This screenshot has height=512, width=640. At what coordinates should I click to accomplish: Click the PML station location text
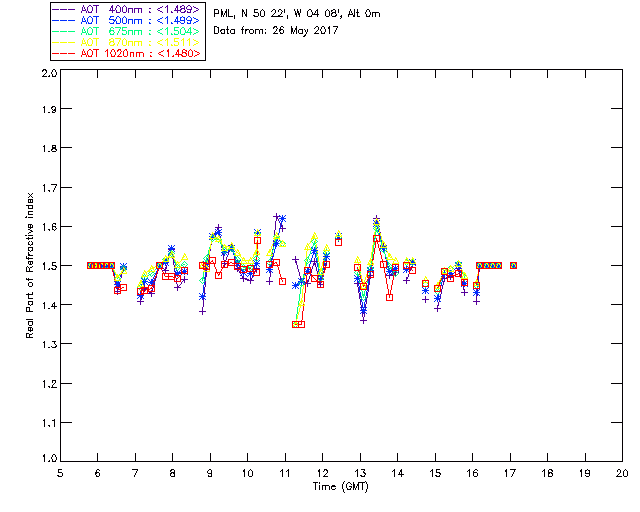pyautogui.click(x=297, y=14)
